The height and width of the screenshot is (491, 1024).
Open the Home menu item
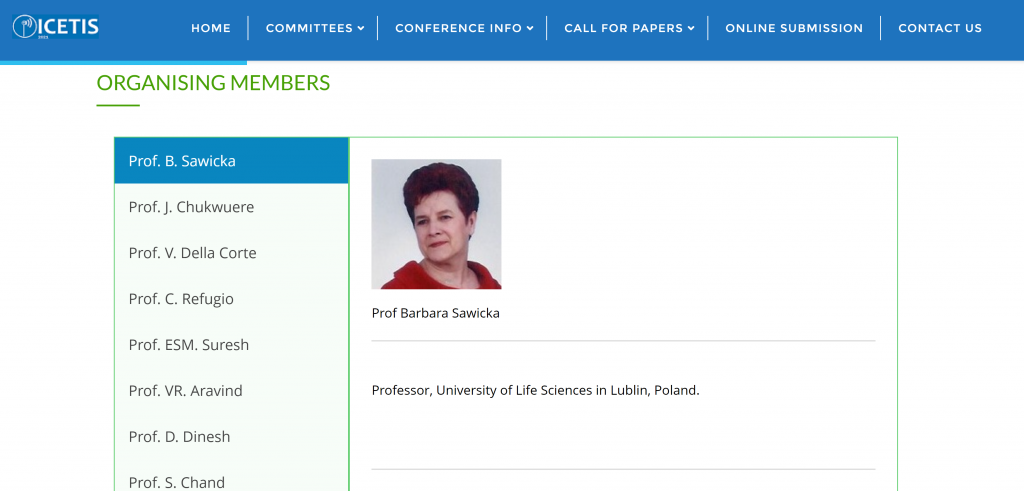tap(211, 28)
